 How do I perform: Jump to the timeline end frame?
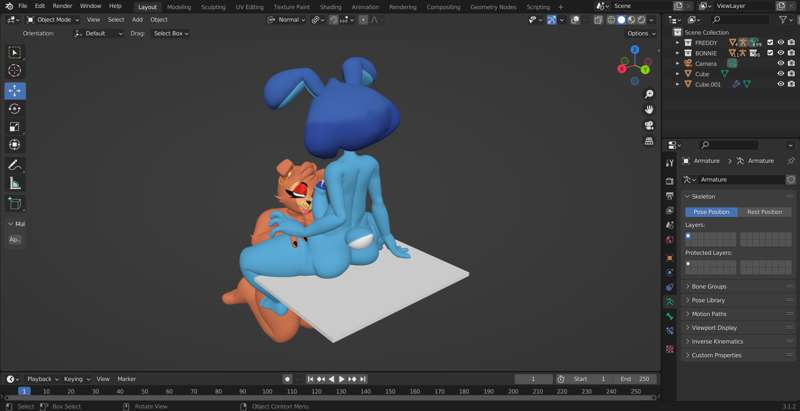pyautogui.click(x=363, y=379)
